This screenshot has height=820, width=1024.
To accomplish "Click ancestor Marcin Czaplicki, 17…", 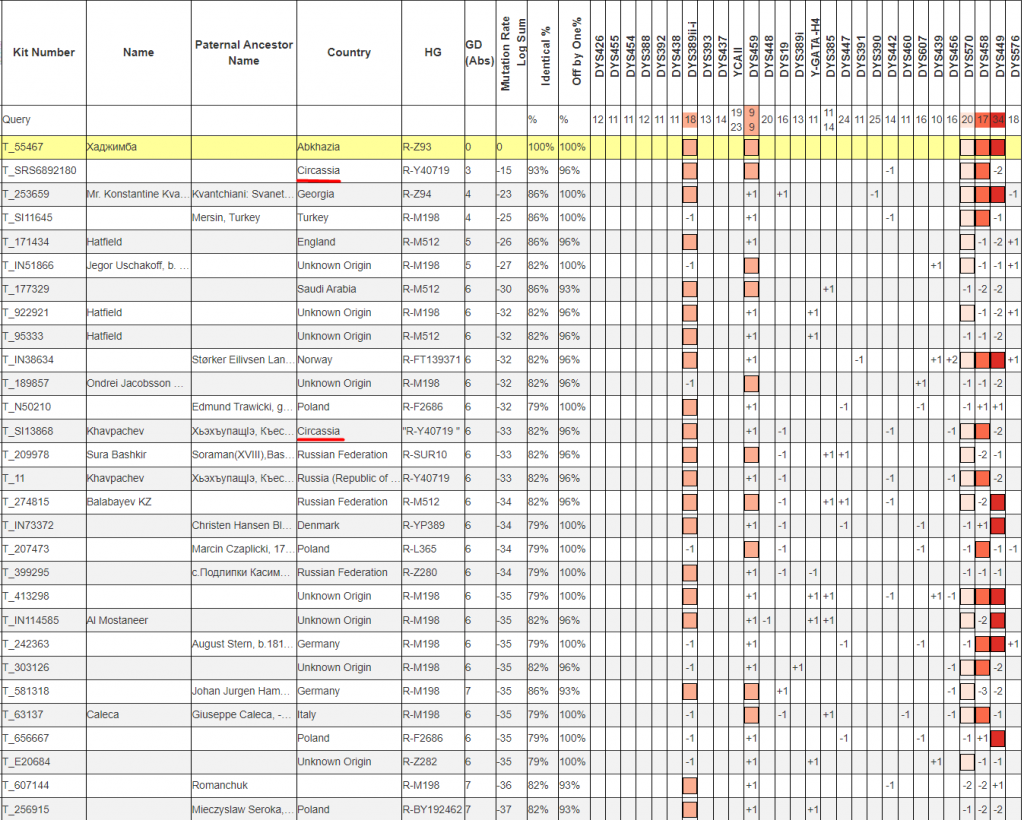I will point(242,548).
